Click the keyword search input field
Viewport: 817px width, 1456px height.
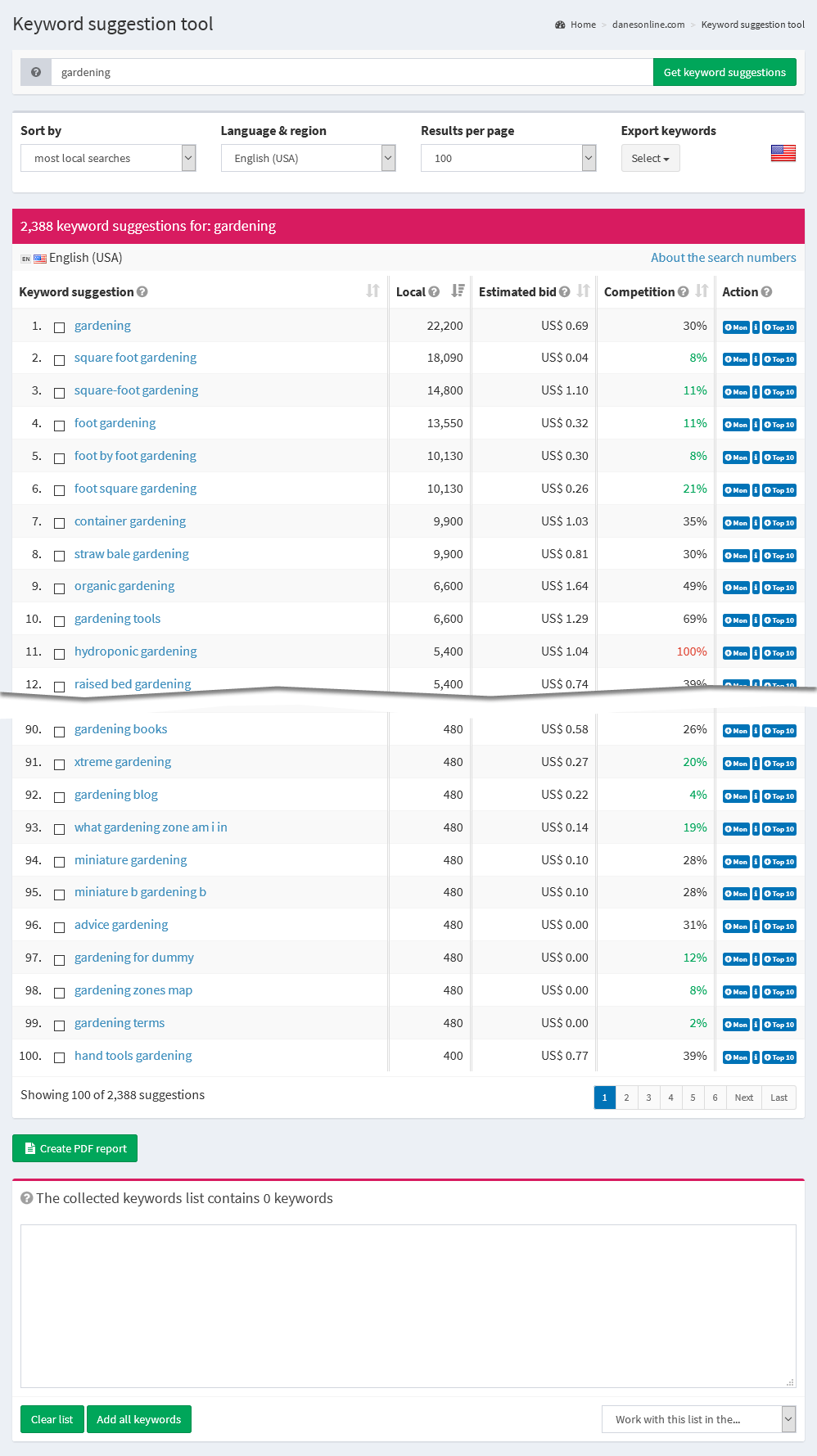click(352, 72)
